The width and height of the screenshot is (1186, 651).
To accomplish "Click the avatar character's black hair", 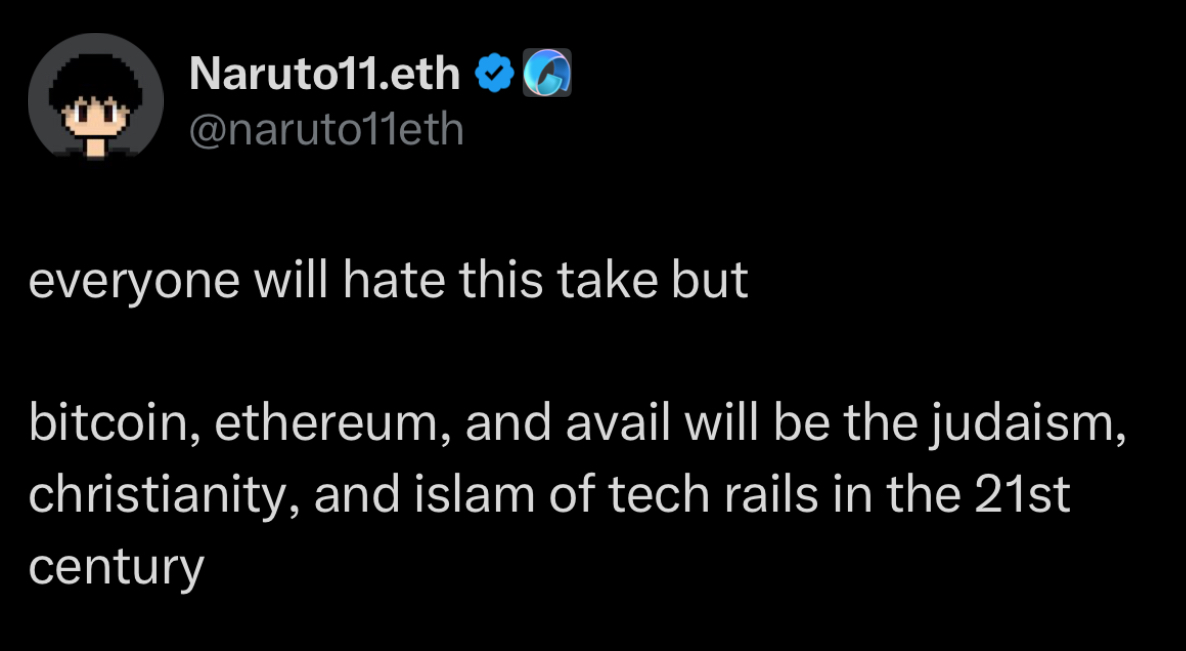I will point(95,82).
